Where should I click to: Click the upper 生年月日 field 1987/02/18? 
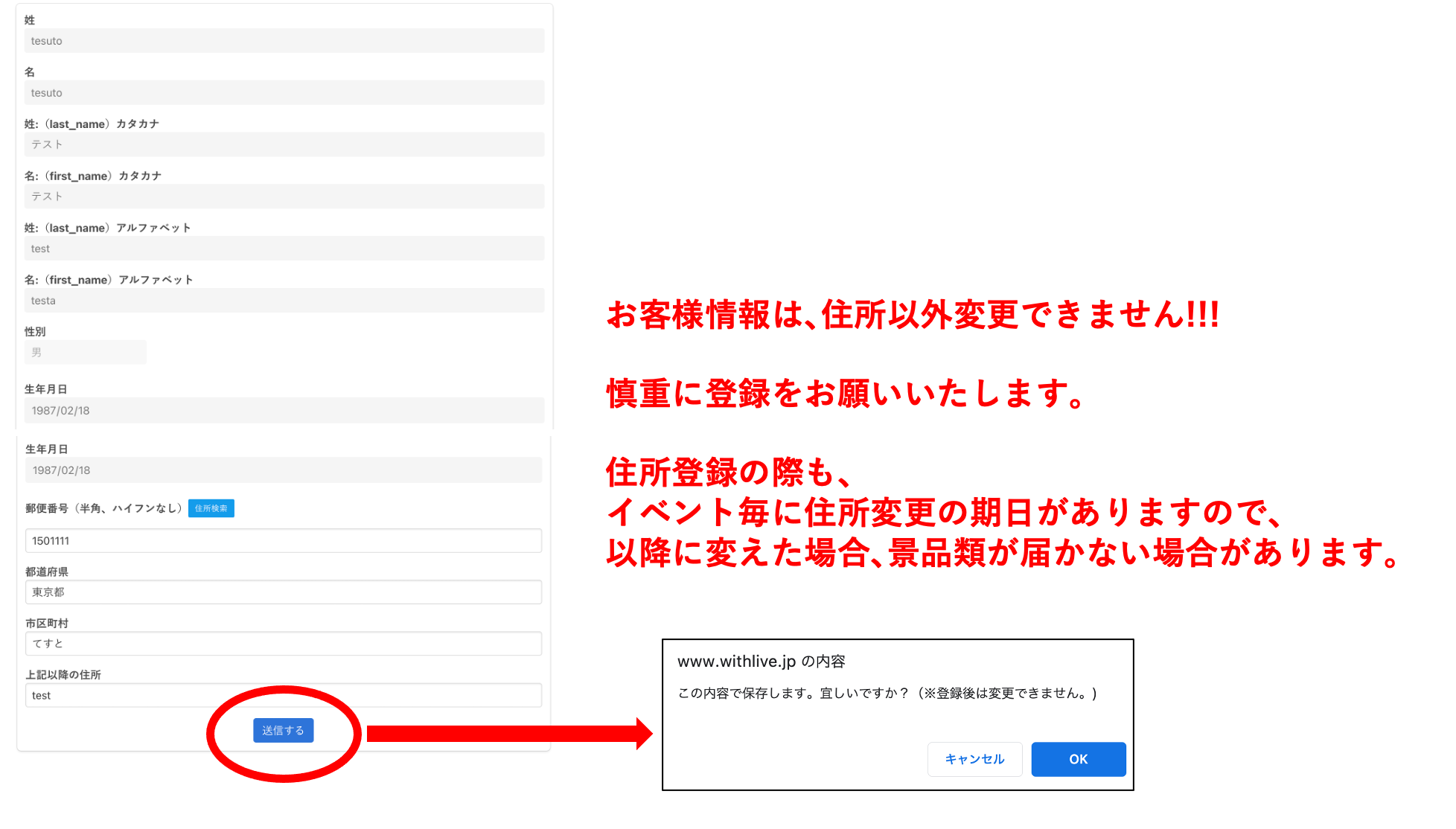coord(284,410)
